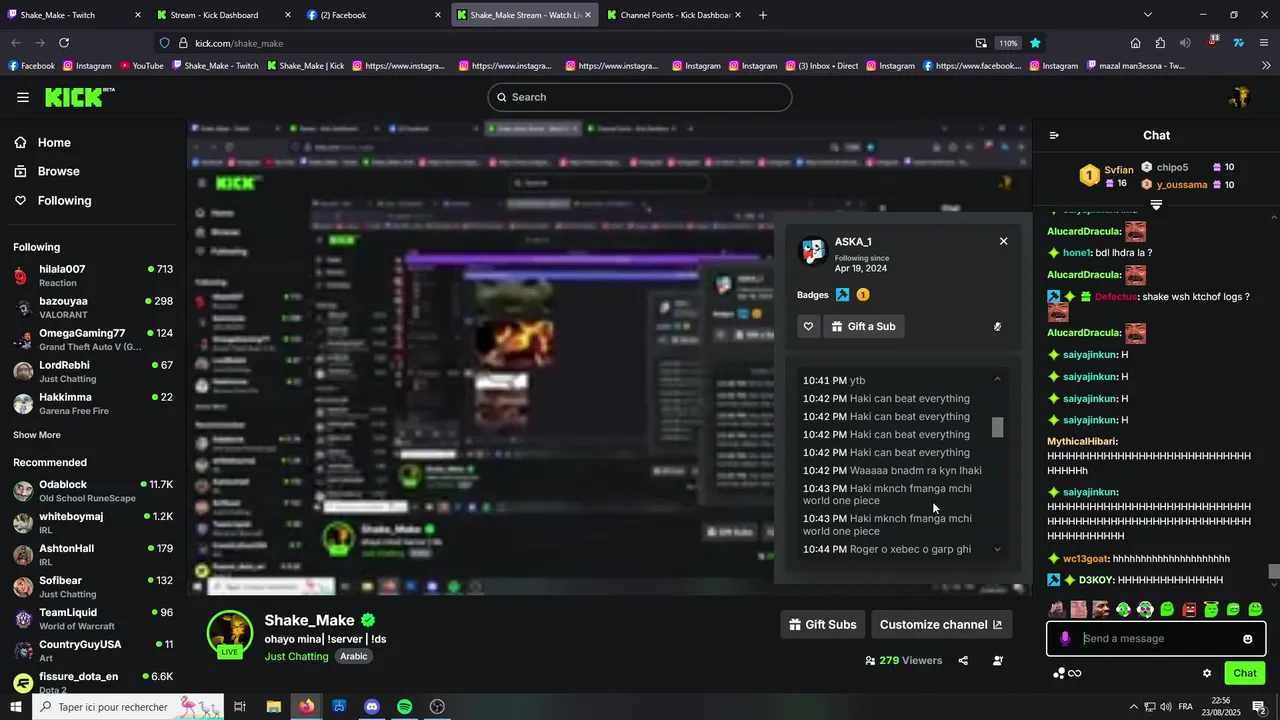Open Odablock recommended channel

(93, 491)
